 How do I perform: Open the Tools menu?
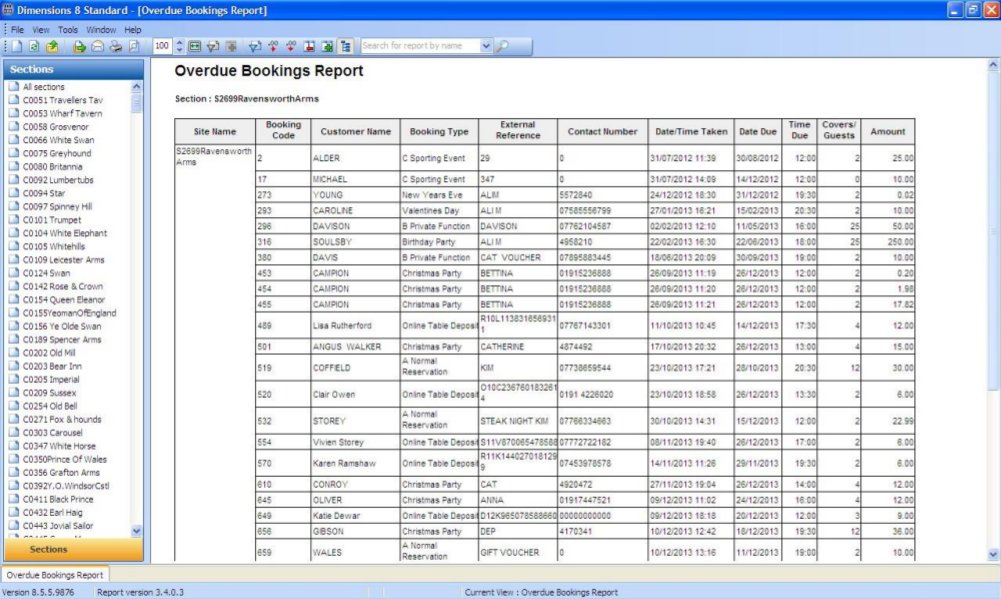(x=68, y=30)
